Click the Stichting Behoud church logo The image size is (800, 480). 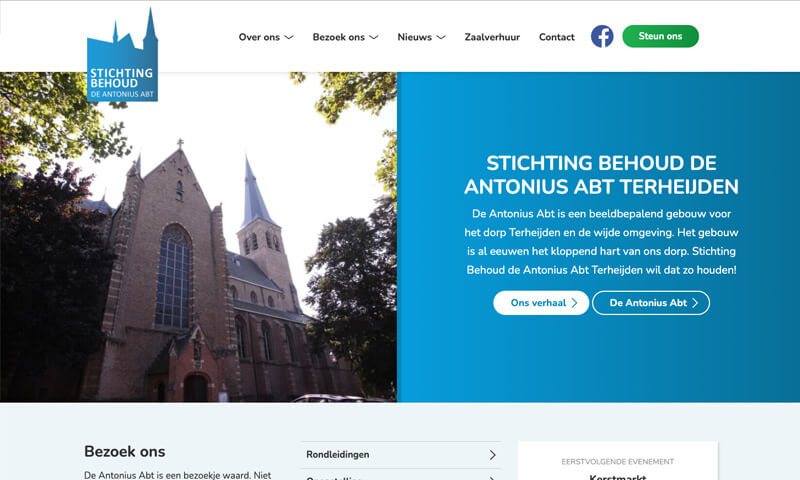[122, 58]
